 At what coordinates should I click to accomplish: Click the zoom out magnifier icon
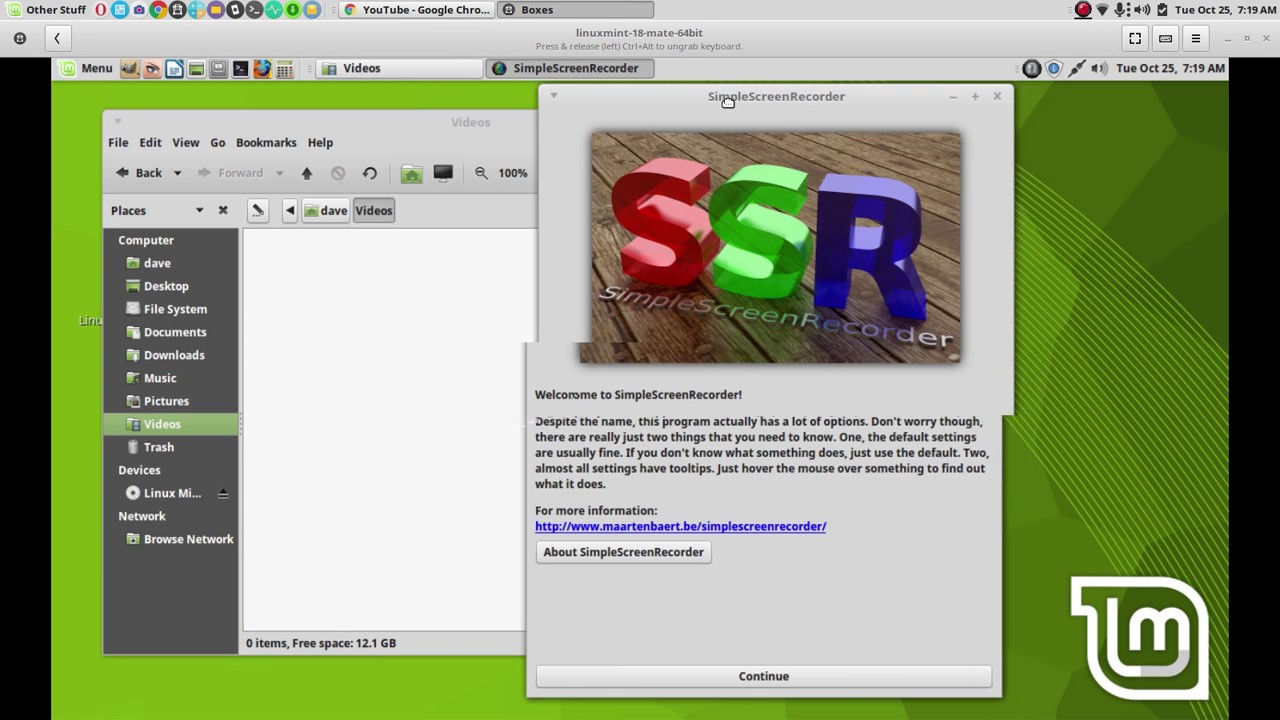481,173
